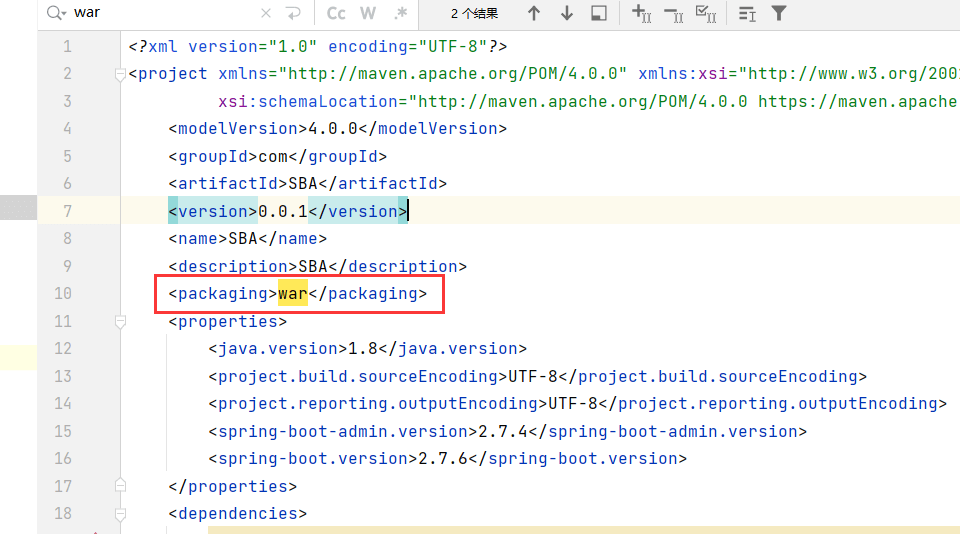Click the highlighted 'war' match on line 10
The height and width of the screenshot is (534, 960).
(292, 293)
